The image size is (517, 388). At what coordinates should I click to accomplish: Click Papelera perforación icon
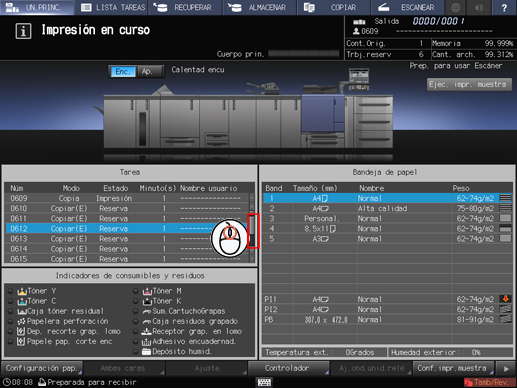click(x=22, y=321)
